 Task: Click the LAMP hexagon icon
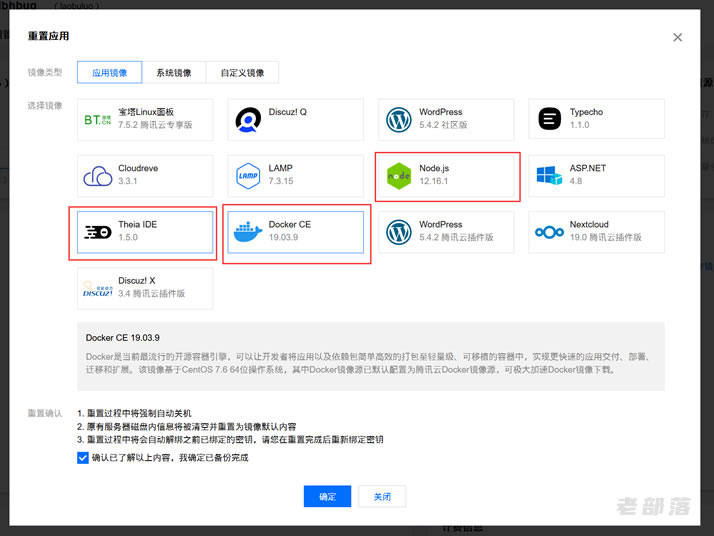pyautogui.click(x=248, y=176)
